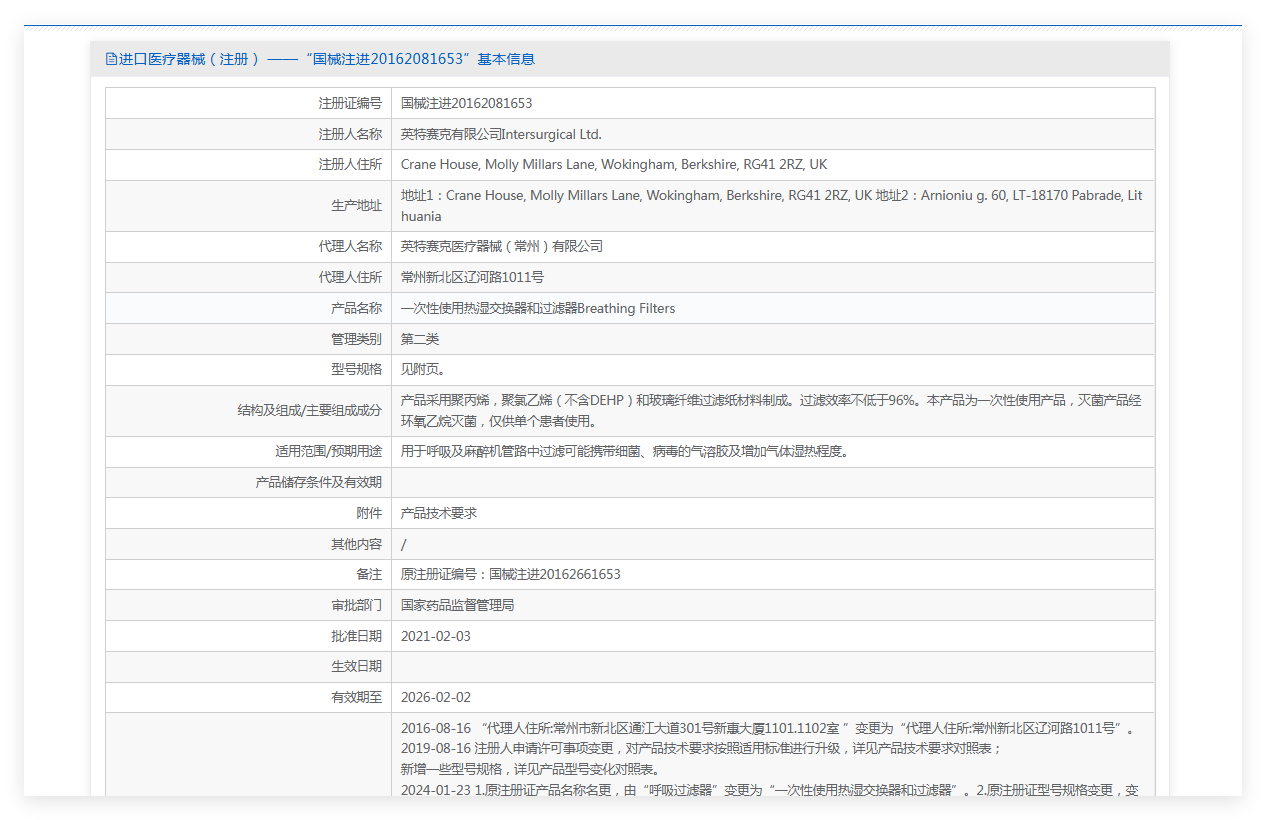Click the 代理人住所 label
This screenshot has height=820, width=1266.
(350, 278)
